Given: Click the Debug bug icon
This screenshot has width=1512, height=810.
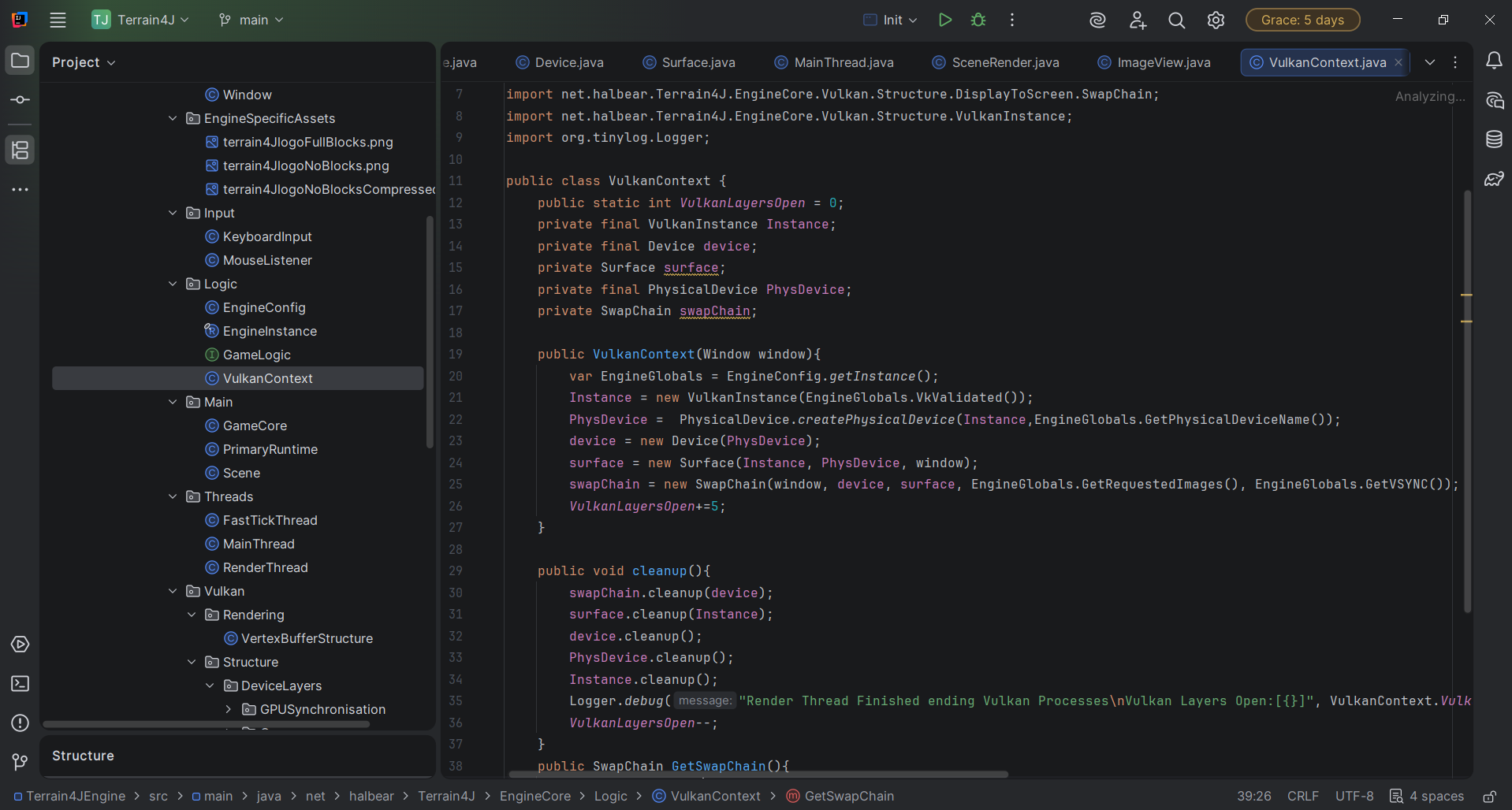Looking at the screenshot, I should pyautogui.click(x=978, y=20).
